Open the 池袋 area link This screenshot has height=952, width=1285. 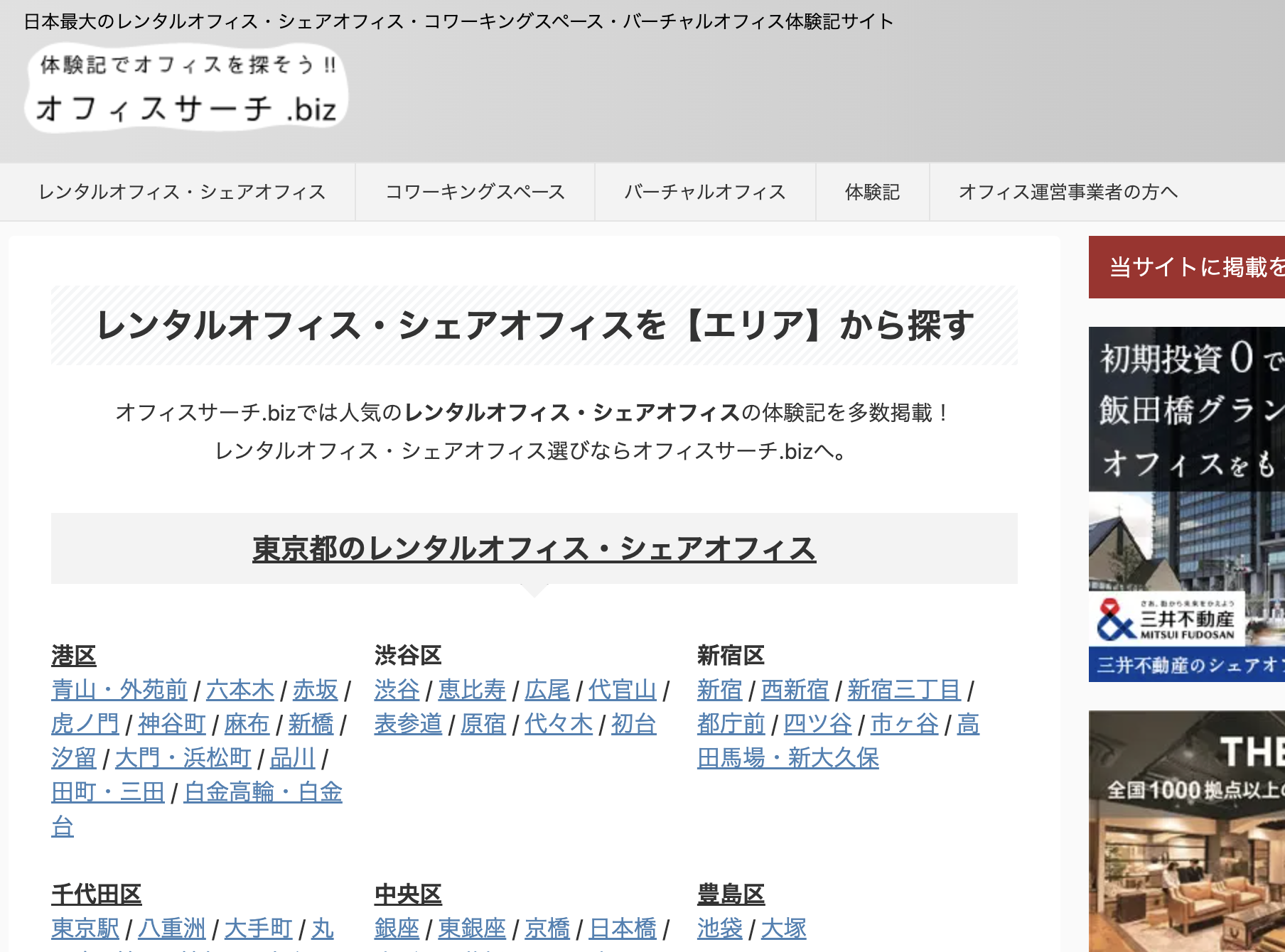point(719,929)
